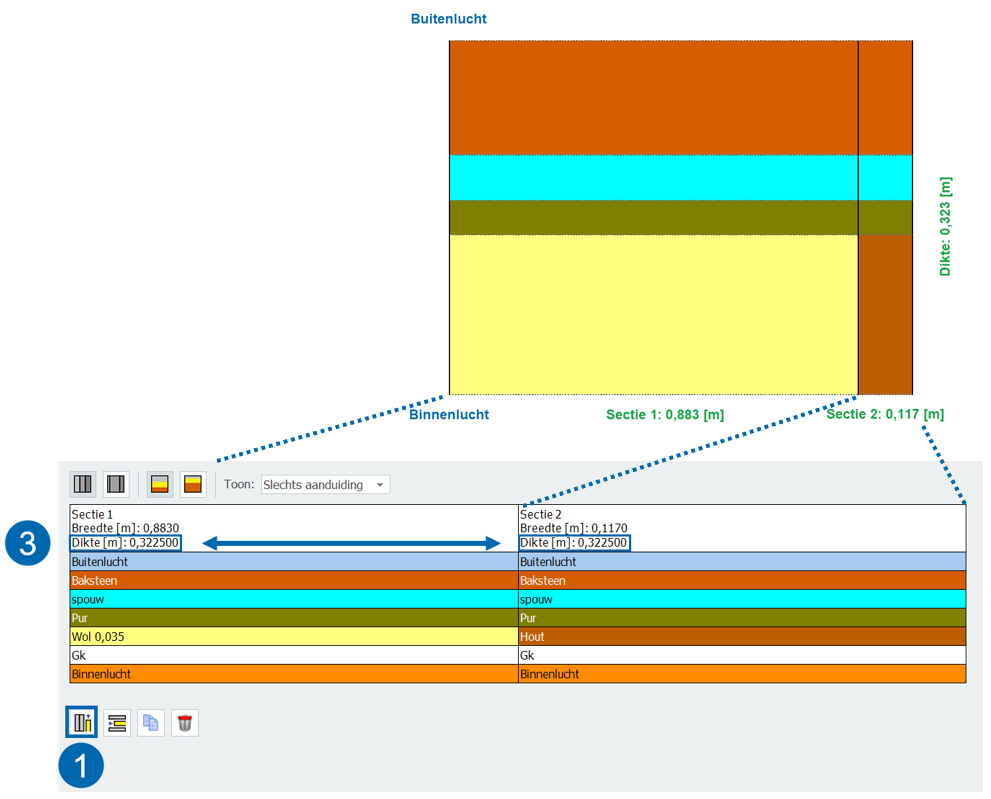Select the equal-width sections view icon
Image resolution: width=991 pixels, height=799 pixels.
click(83, 485)
